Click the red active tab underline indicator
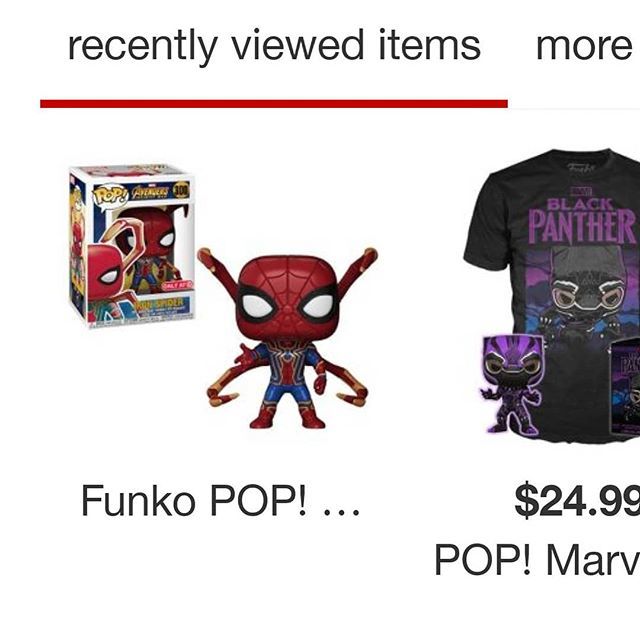Screen dimensions: 640x640 coord(274,104)
